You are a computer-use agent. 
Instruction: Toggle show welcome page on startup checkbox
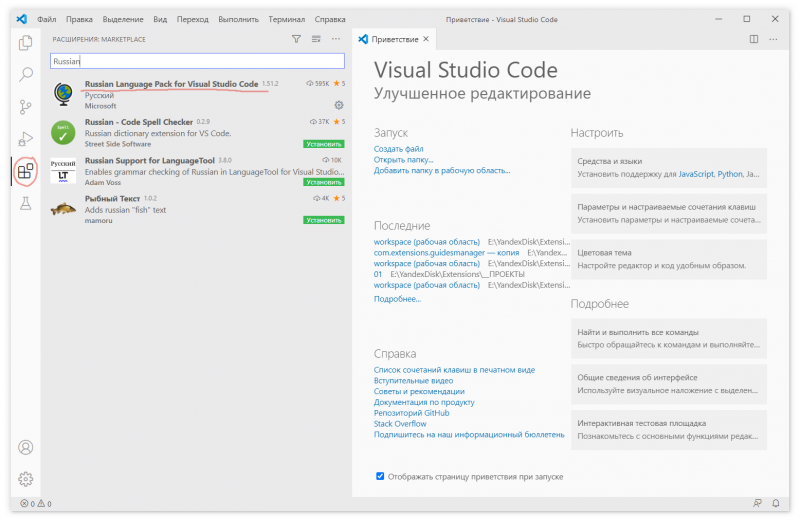tap(380, 476)
